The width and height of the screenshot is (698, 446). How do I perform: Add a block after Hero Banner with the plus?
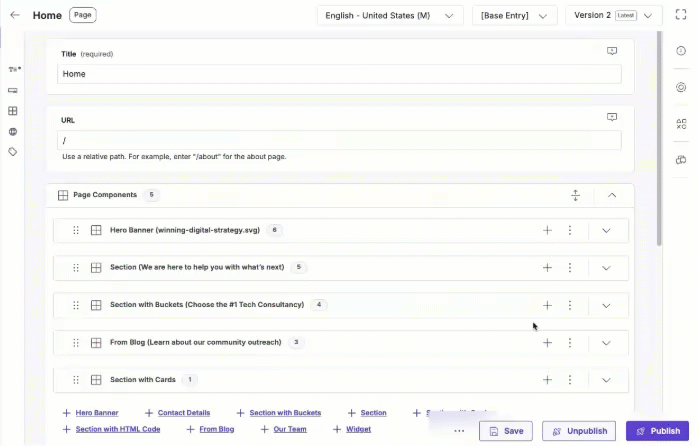pyautogui.click(x=548, y=231)
